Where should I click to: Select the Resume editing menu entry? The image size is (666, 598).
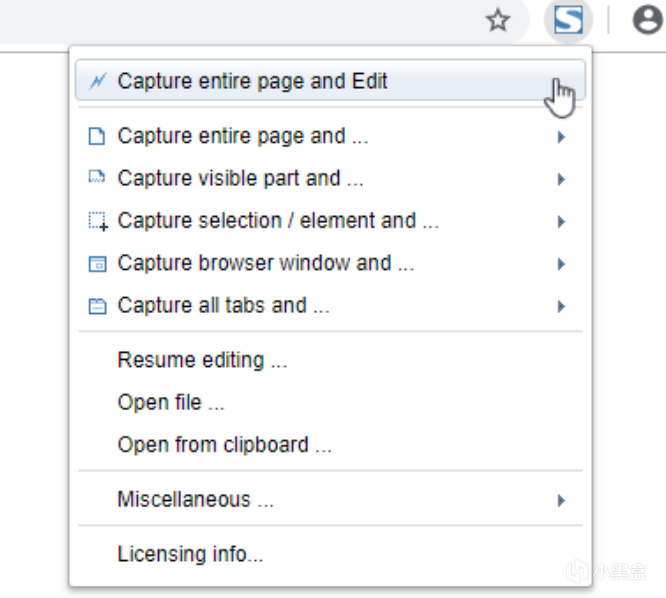pos(202,360)
